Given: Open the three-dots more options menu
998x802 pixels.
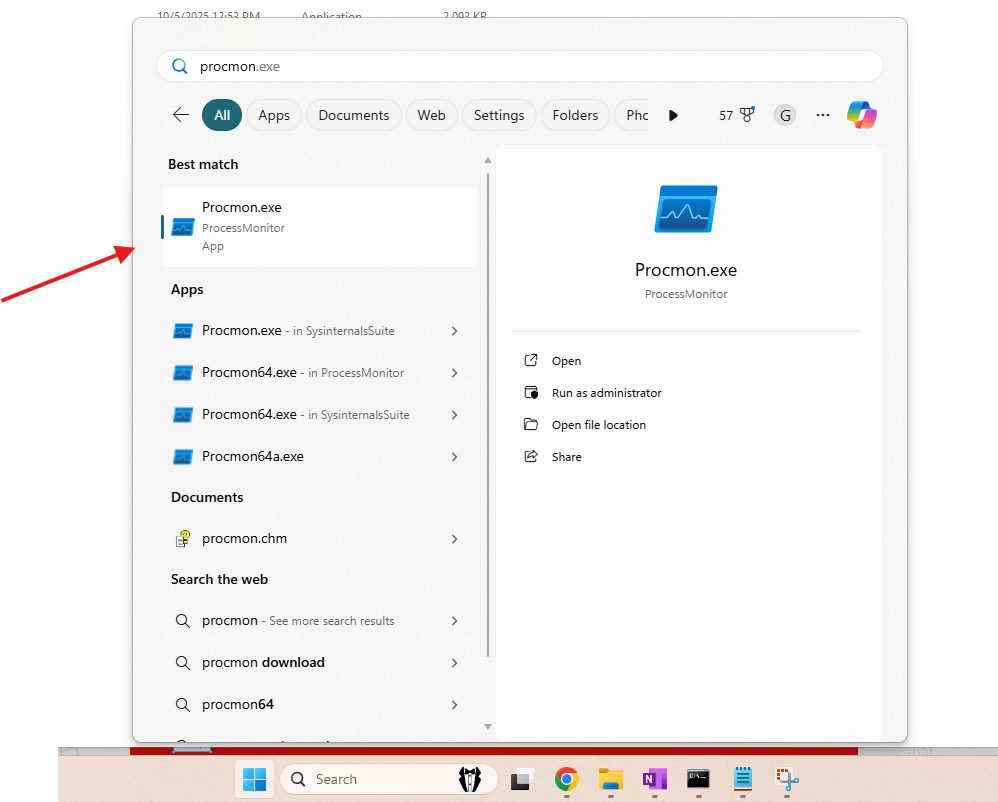Looking at the screenshot, I should click(823, 115).
